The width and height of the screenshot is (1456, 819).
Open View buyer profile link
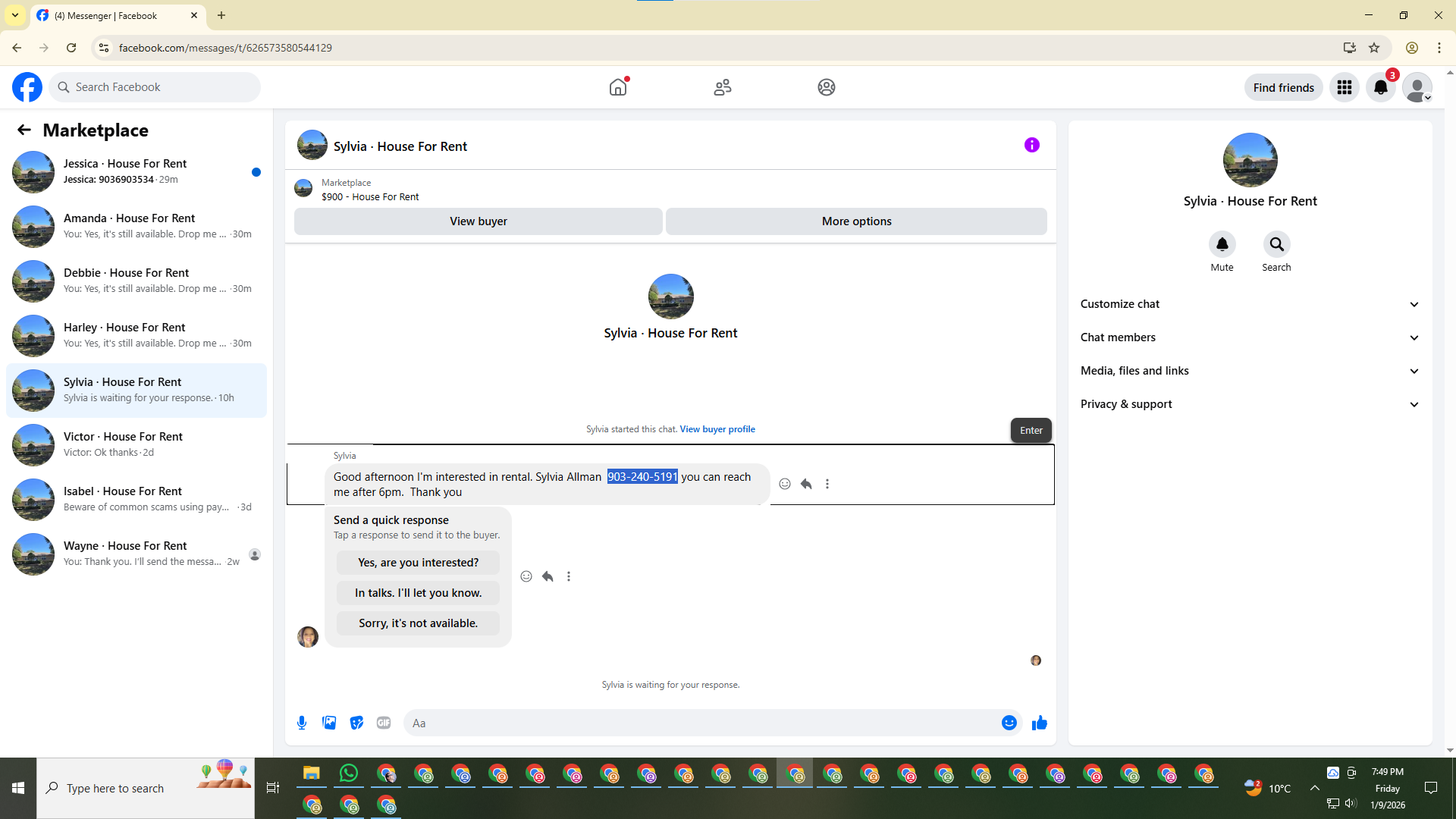[x=717, y=429]
